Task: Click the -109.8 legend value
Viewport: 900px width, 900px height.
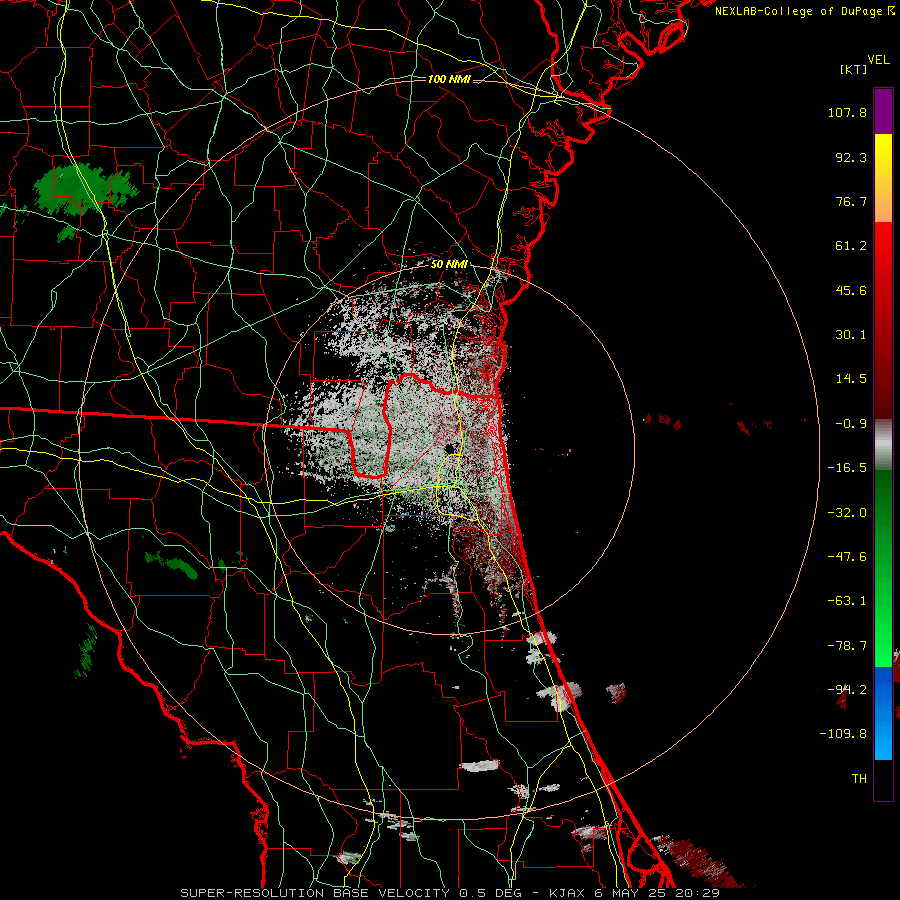Action: click(x=843, y=734)
